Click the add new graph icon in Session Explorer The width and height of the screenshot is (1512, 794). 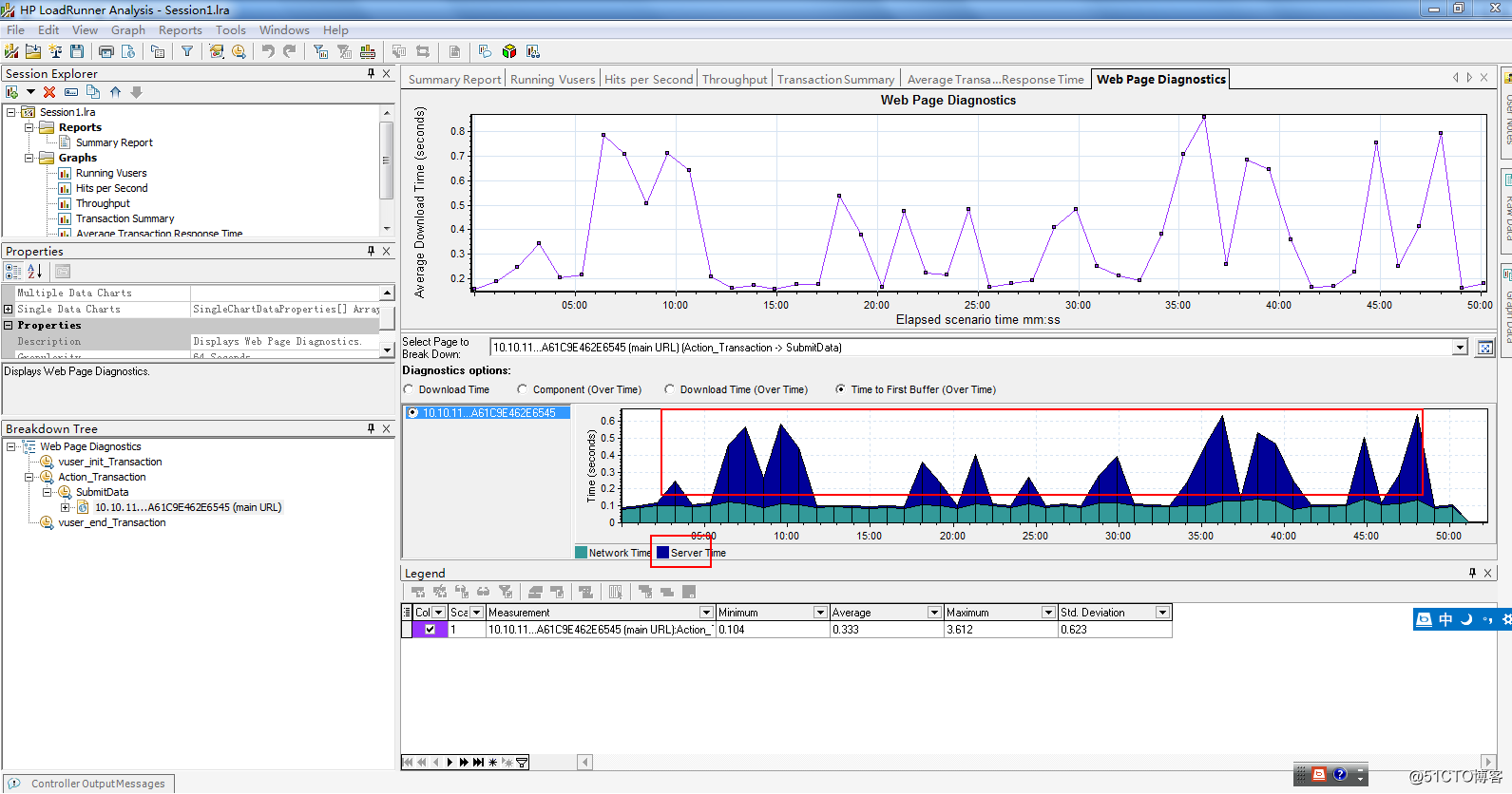pyautogui.click(x=12, y=92)
